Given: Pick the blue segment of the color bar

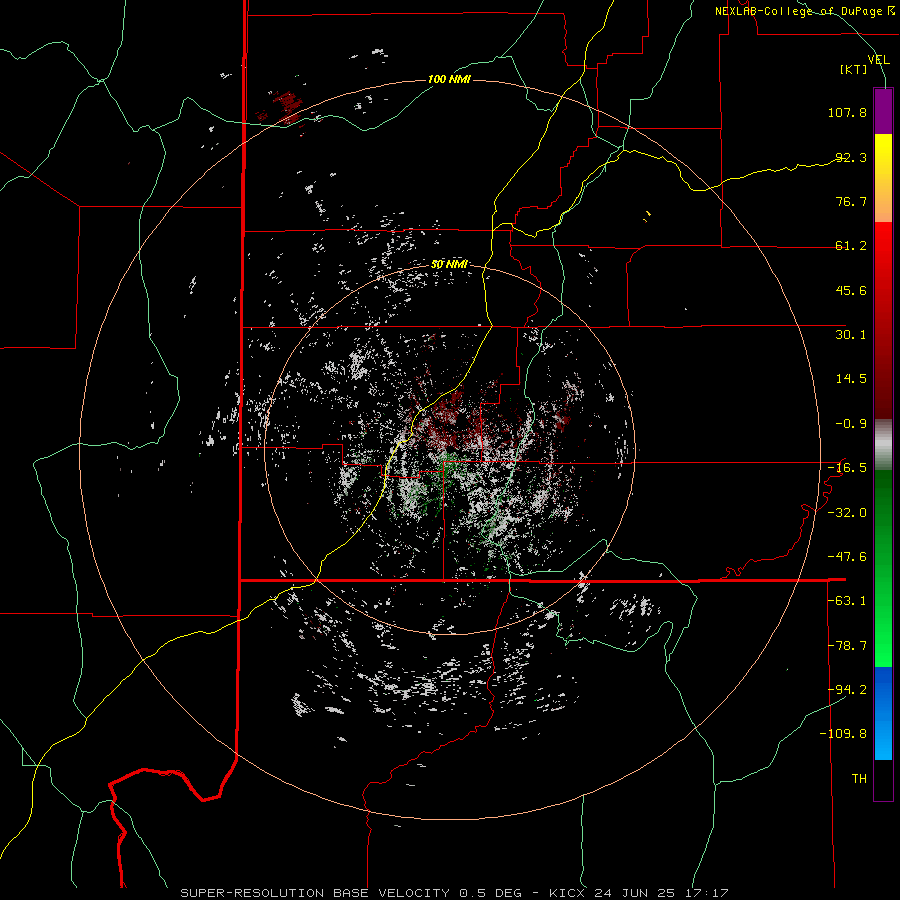Looking at the screenshot, I should pyautogui.click(x=883, y=713).
